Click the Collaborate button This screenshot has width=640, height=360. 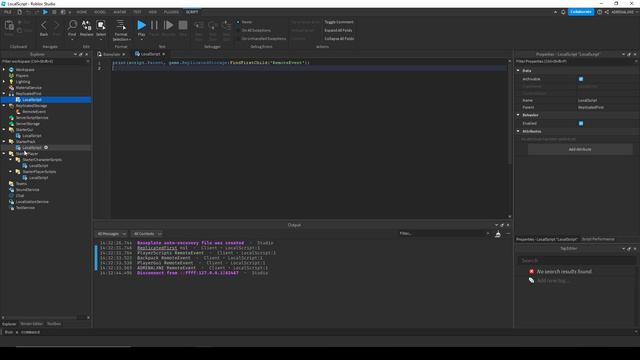tap(581, 12)
